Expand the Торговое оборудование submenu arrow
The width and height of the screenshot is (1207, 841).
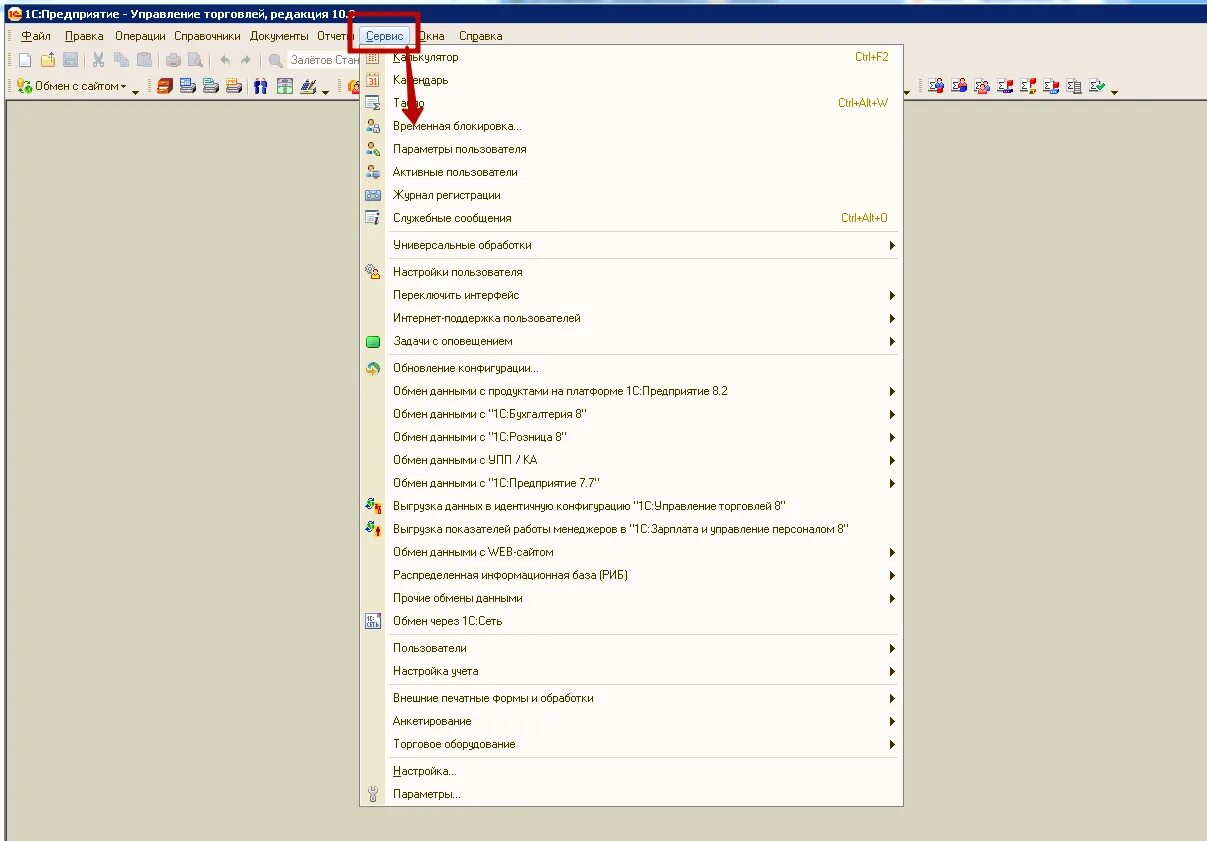pyautogui.click(x=891, y=744)
